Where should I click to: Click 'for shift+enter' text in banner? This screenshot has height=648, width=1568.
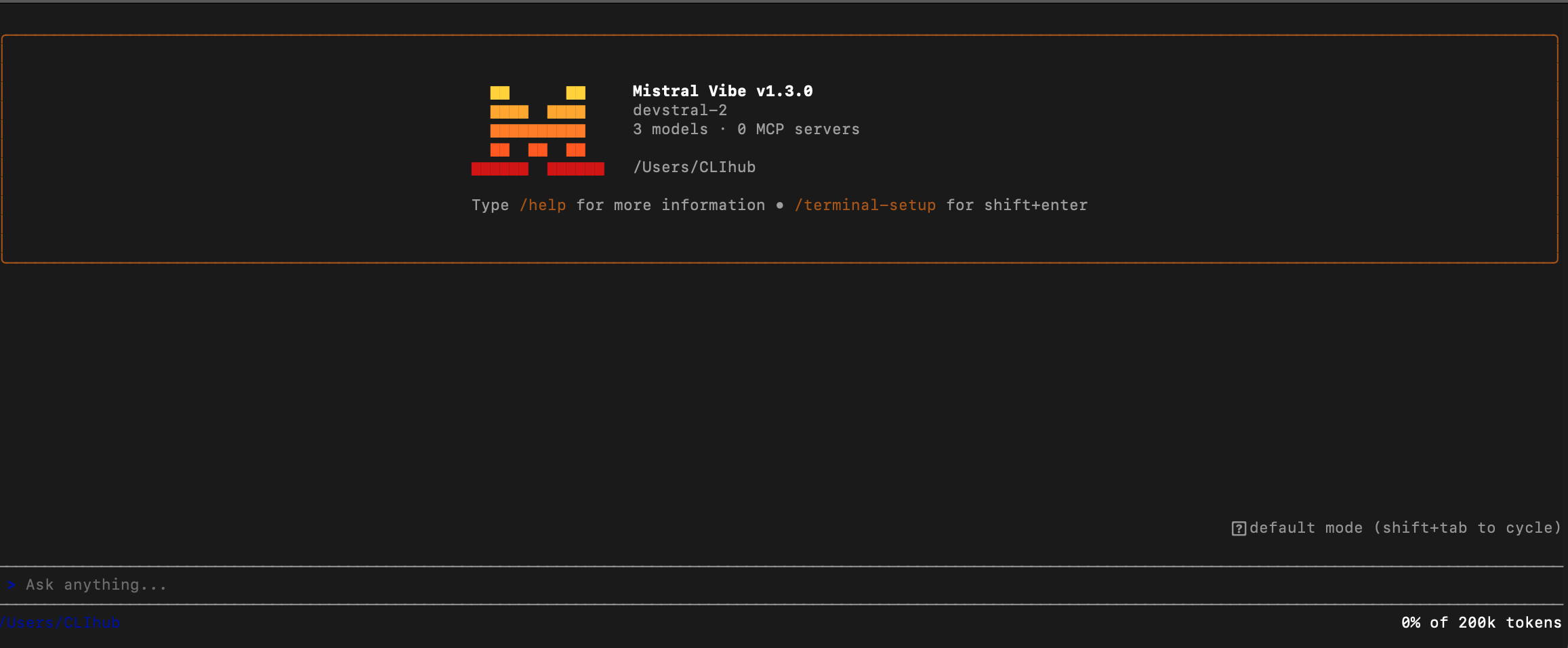(1016, 205)
